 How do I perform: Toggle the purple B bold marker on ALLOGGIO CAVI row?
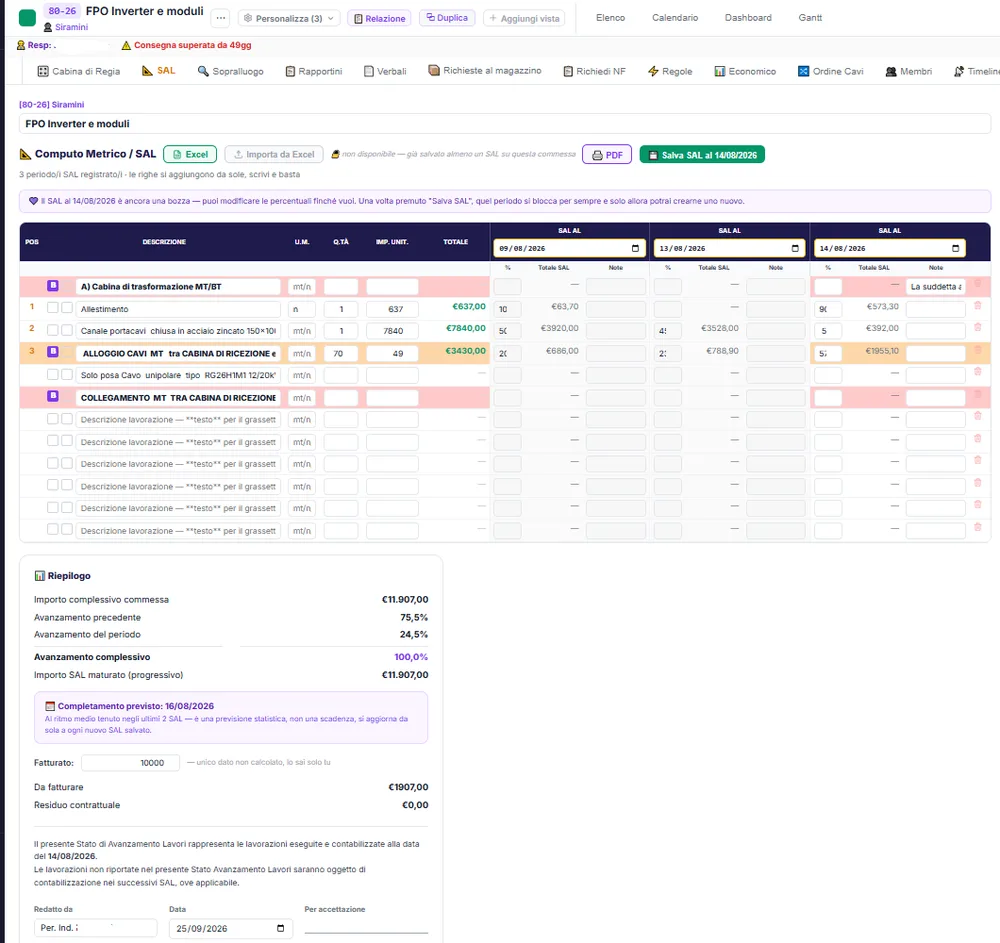[53, 351]
